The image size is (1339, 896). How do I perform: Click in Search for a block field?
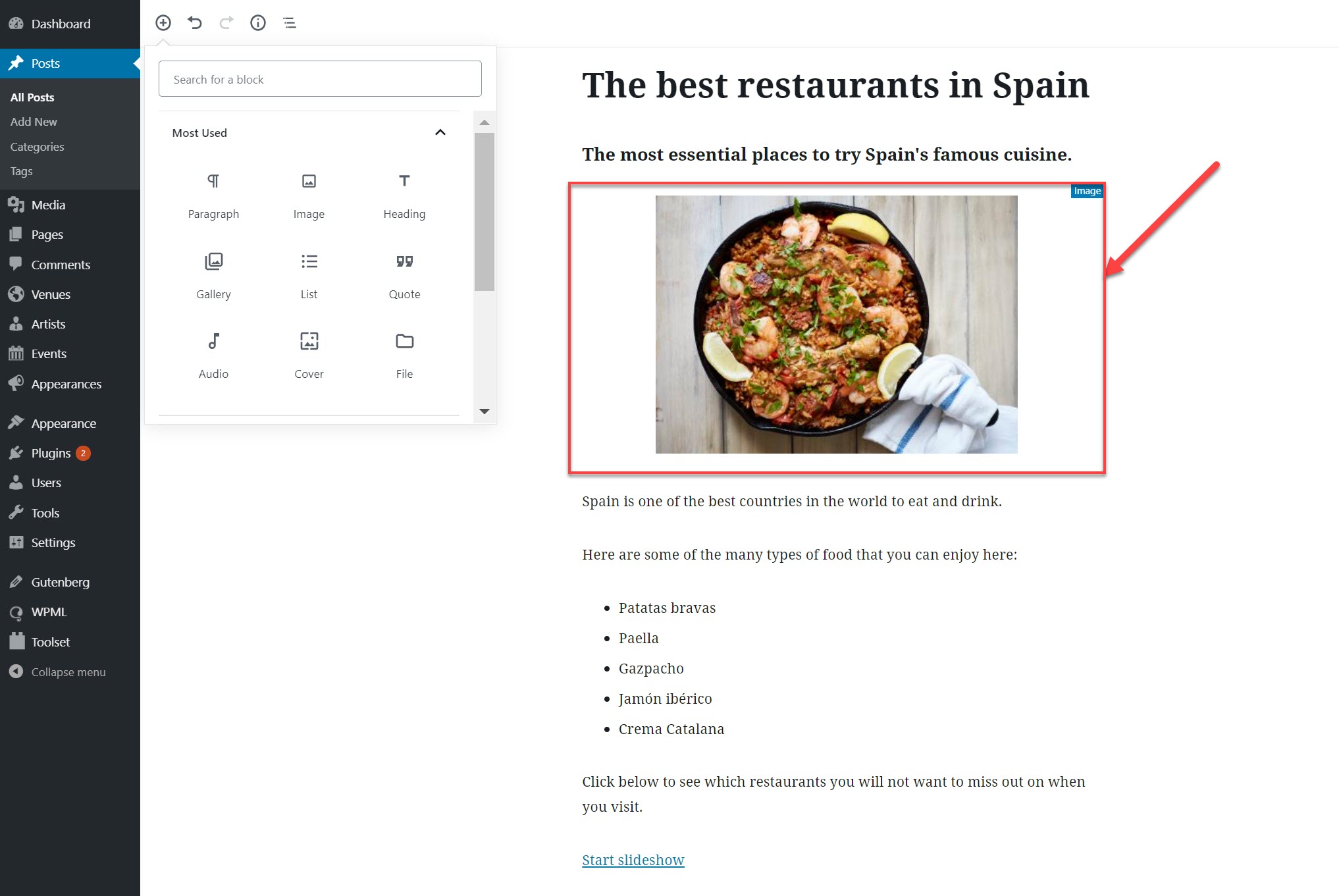coord(320,79)
